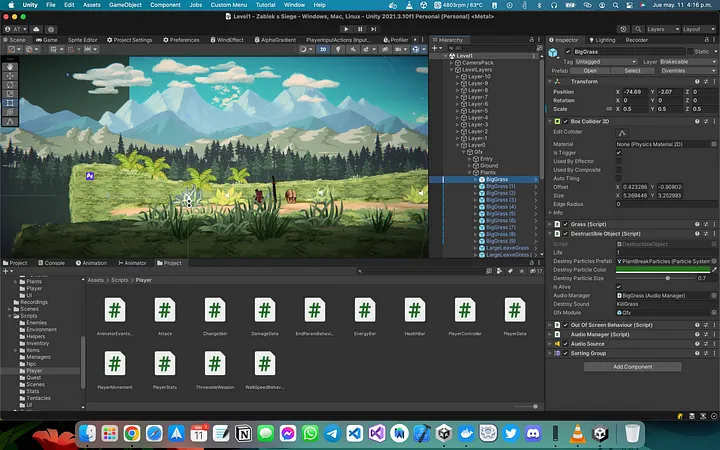Click the Scripts breadcrumb in Project

pos(119,280)
